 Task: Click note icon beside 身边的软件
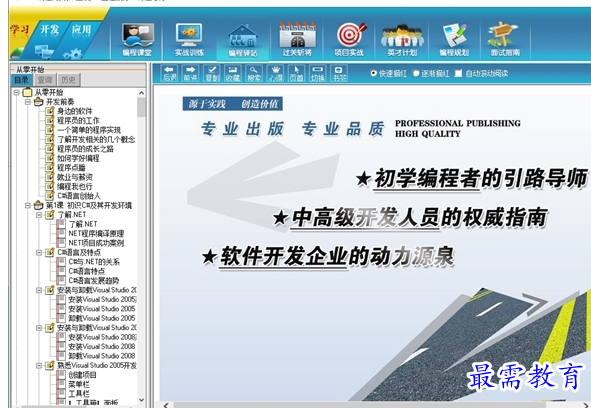[50, 111]
